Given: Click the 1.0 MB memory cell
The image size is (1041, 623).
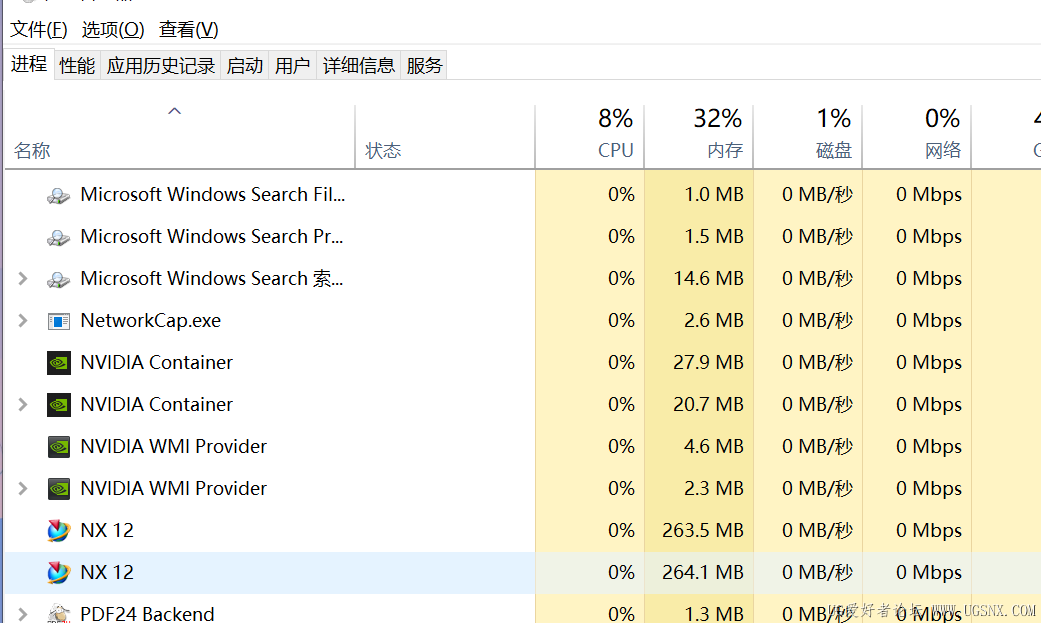Looking at the screenshot, I should [x=698, y=195].
